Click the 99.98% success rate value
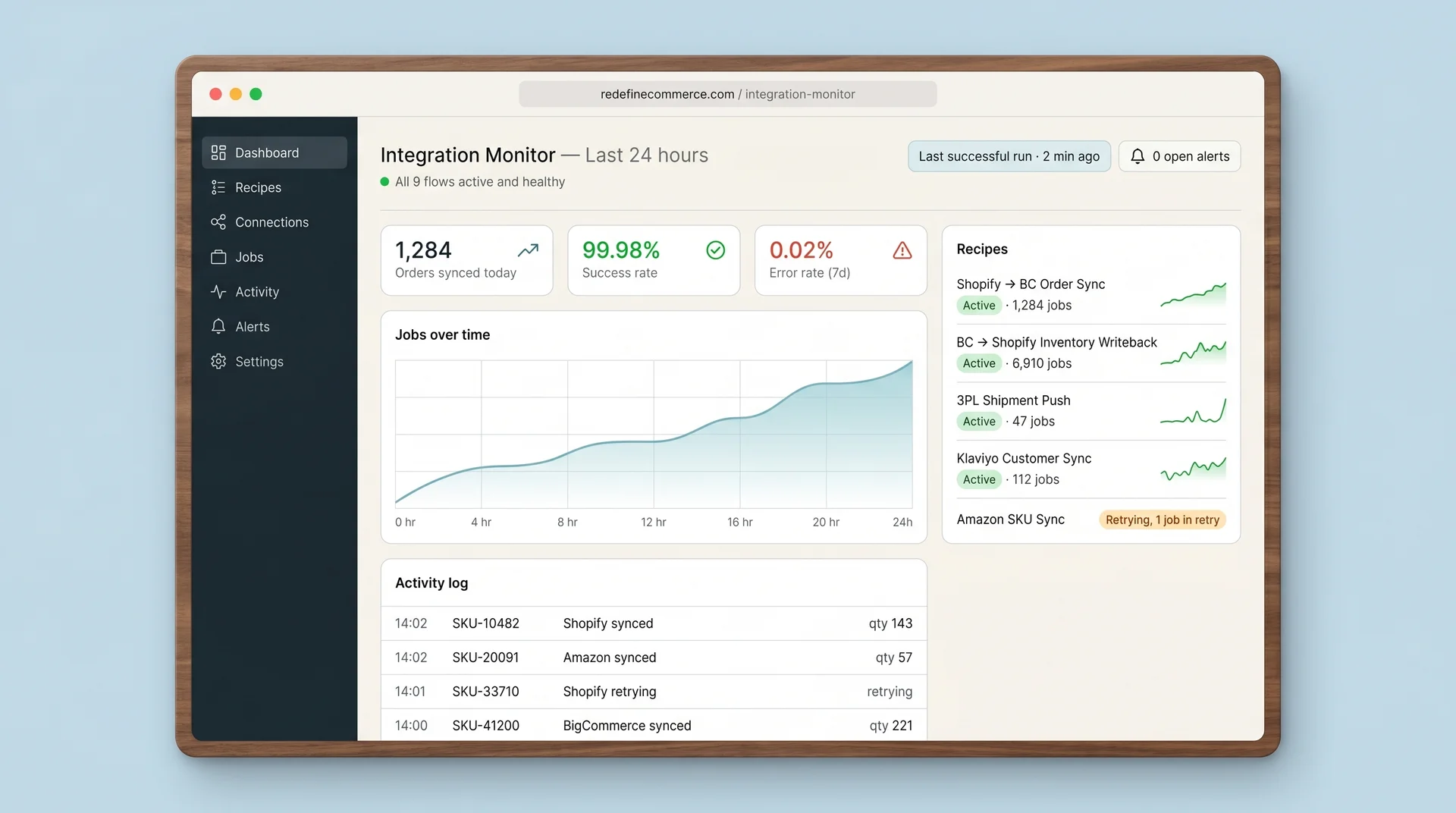Image resolution: width=1456 pixels, height=813 pixels. 620,250
